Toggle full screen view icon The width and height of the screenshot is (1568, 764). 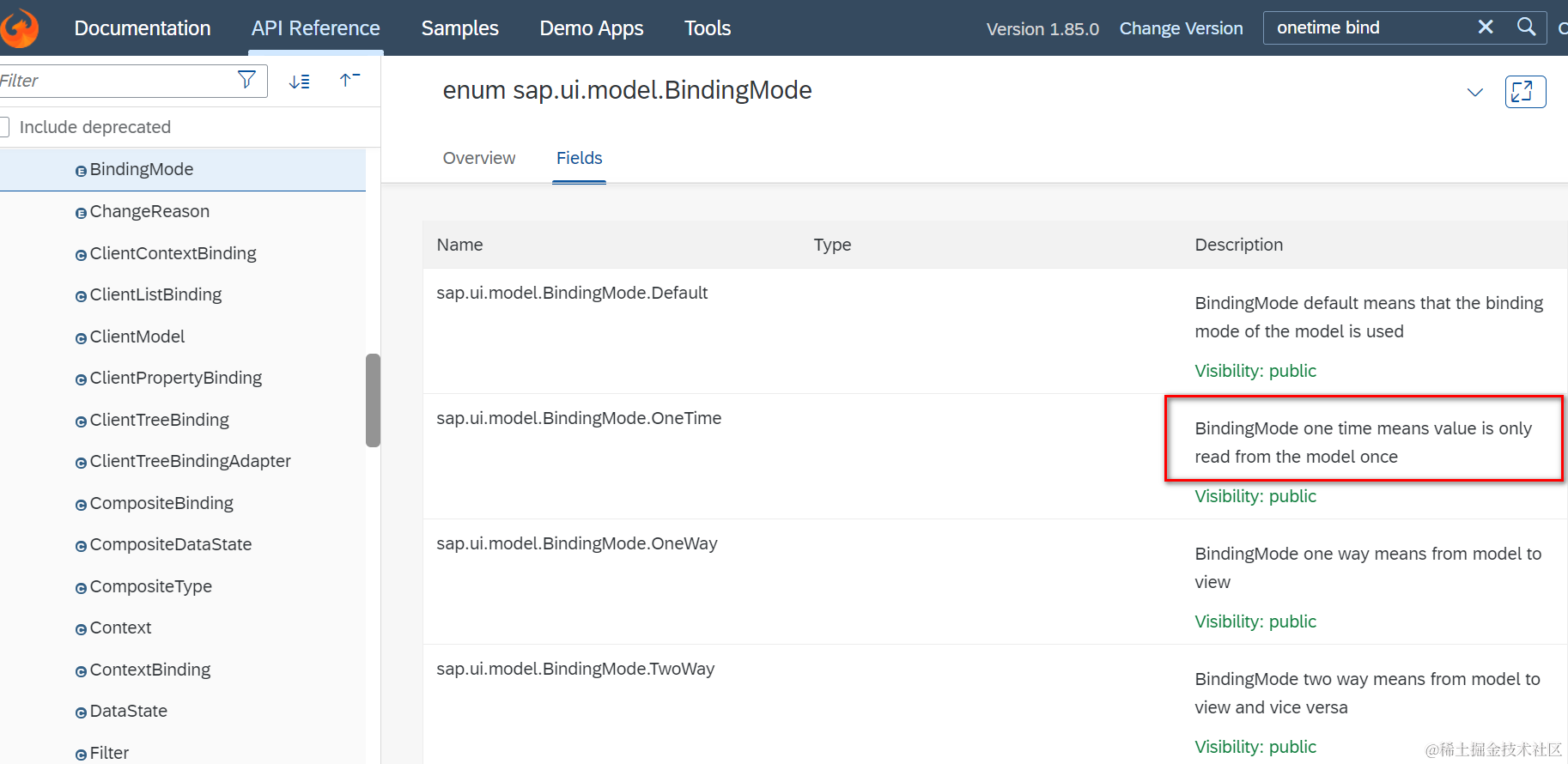[x=1525, y=92]
